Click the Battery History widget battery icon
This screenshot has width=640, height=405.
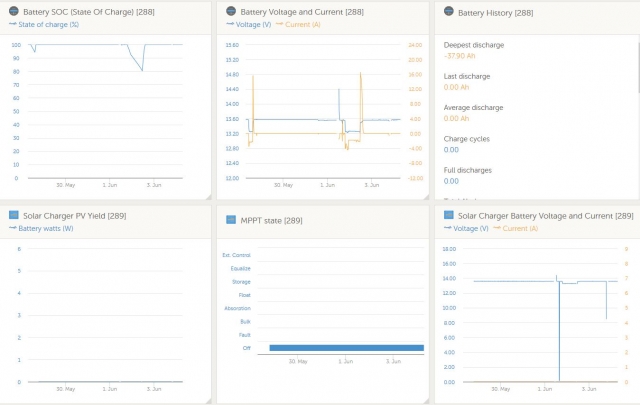tap(449, 11)
